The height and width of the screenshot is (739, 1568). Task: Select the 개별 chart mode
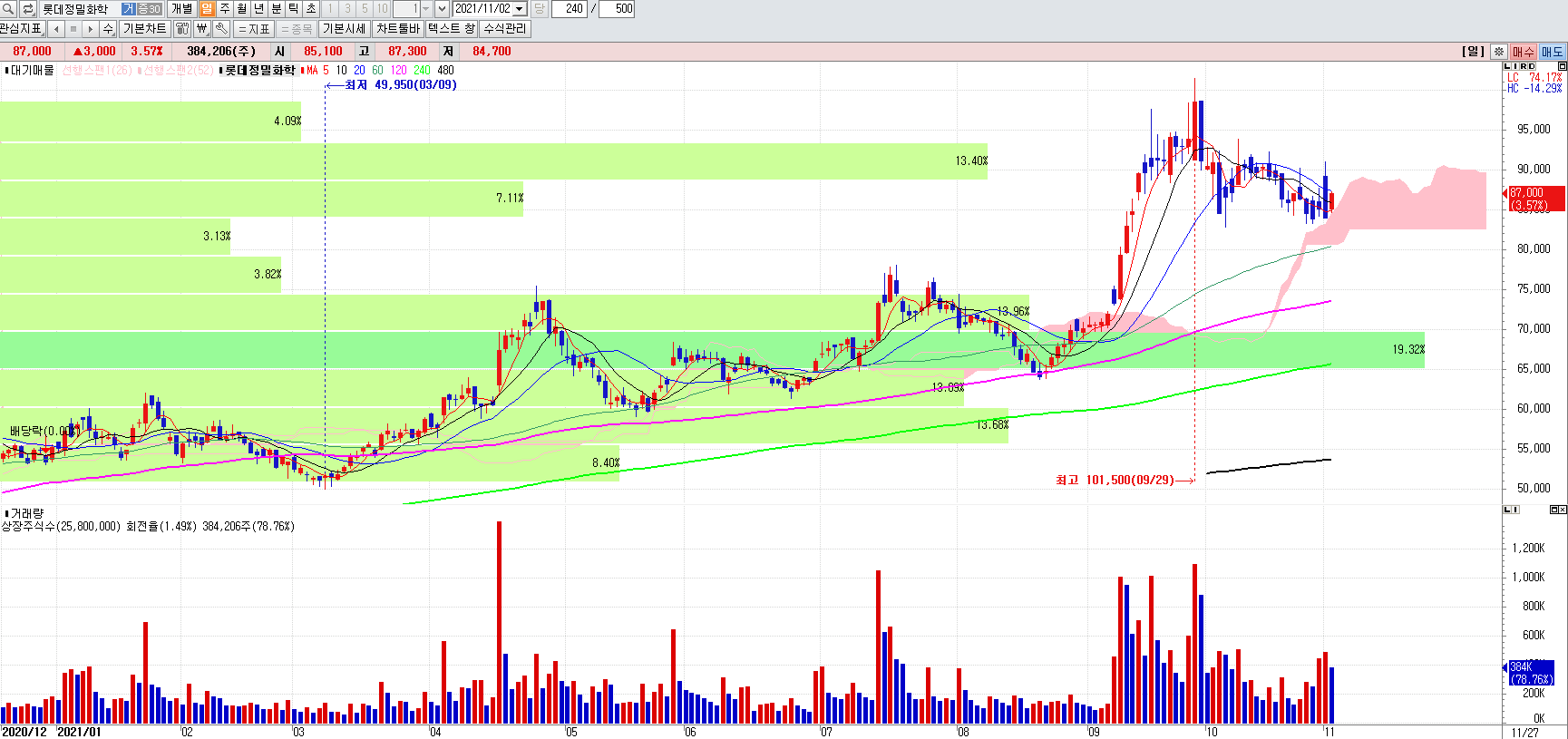182,9
